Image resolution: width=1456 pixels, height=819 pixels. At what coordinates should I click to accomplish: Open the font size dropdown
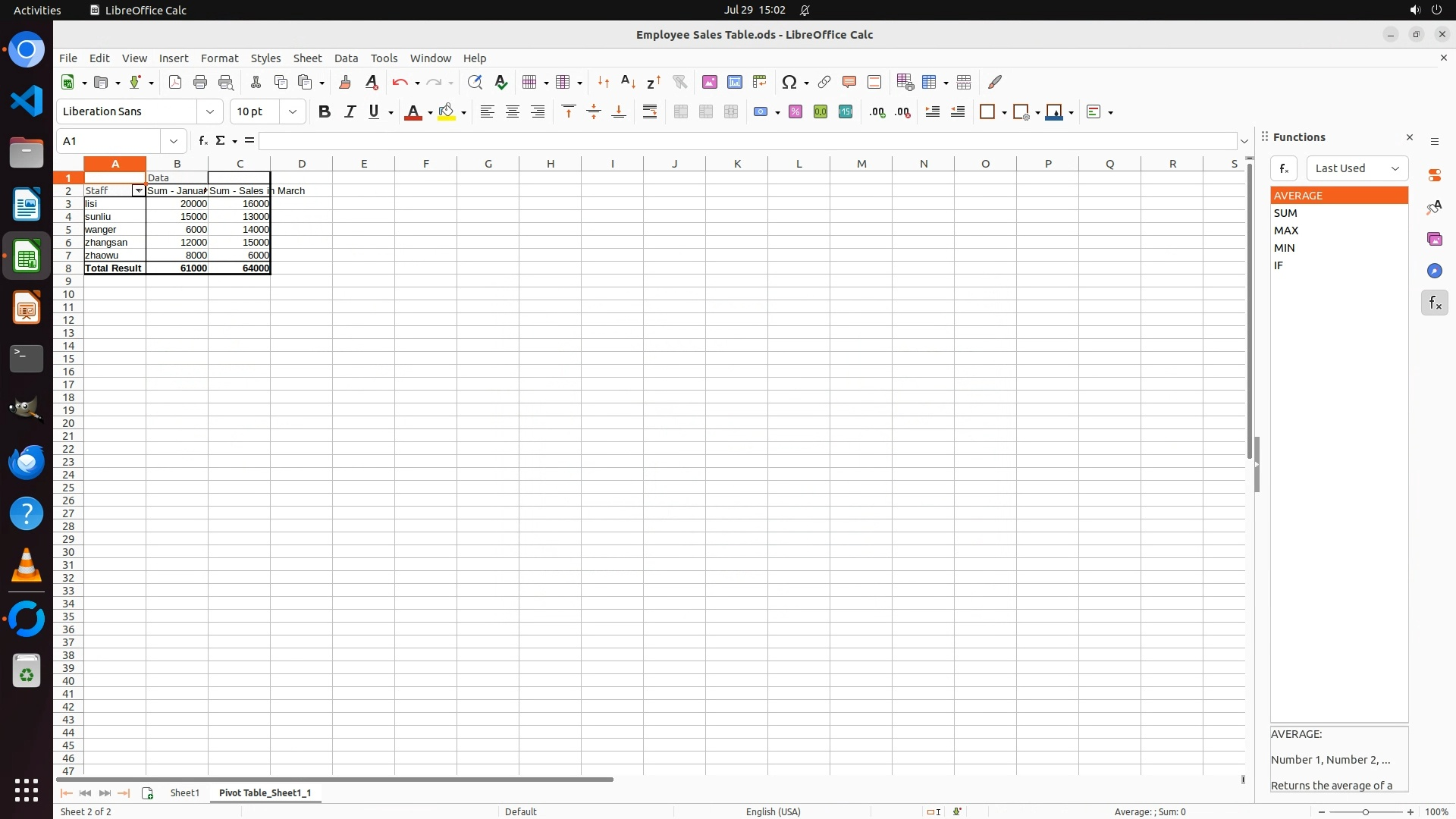point(292,111)
